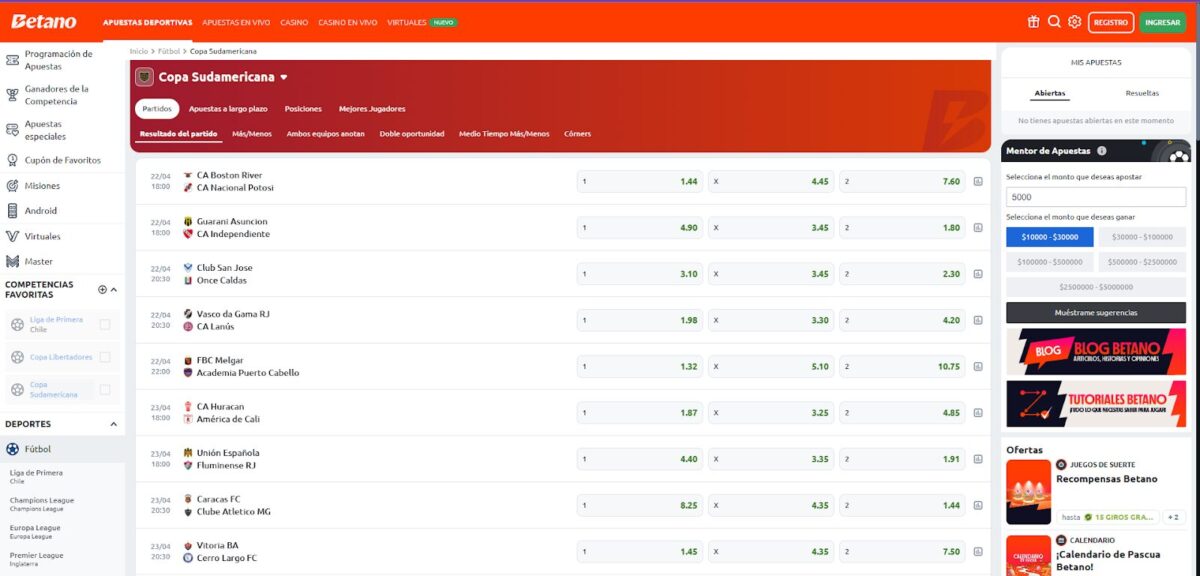Click the Betano logo
Image resolution: width=1200 pixels, height=576 pixels.
44,22
